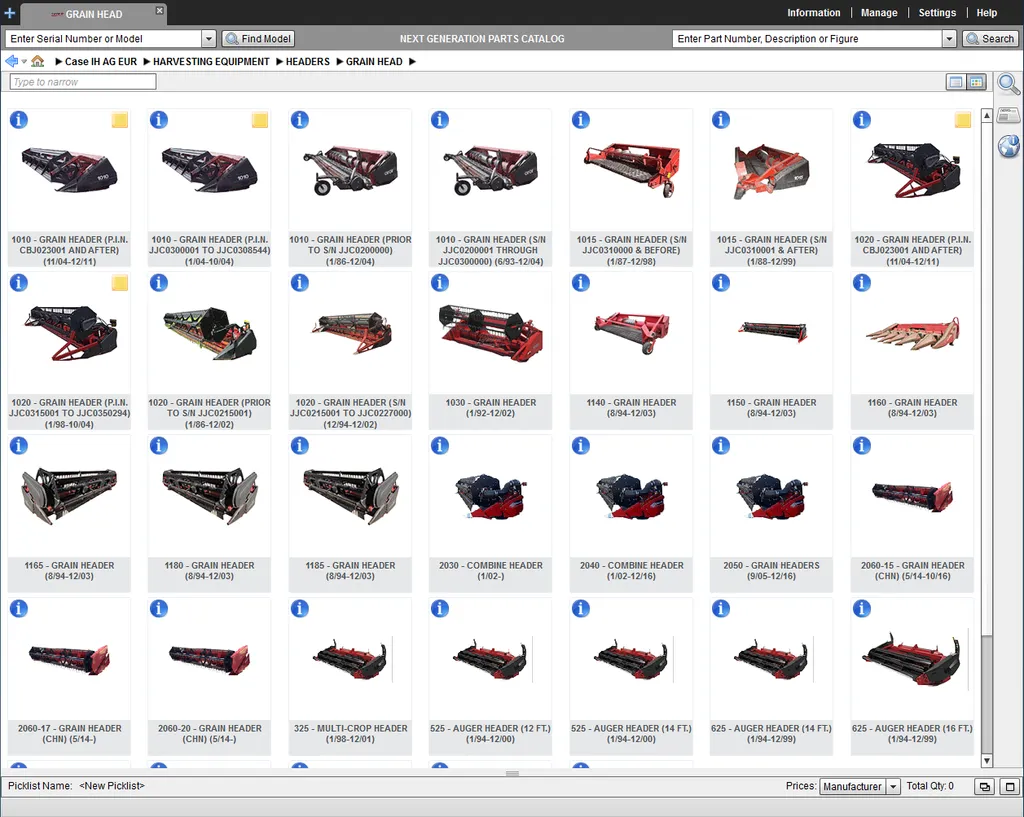Screen dimensions: 1024x817
Task: Yellow note icon on 1020 CBJ023001 card
Action: coord(963,120)
